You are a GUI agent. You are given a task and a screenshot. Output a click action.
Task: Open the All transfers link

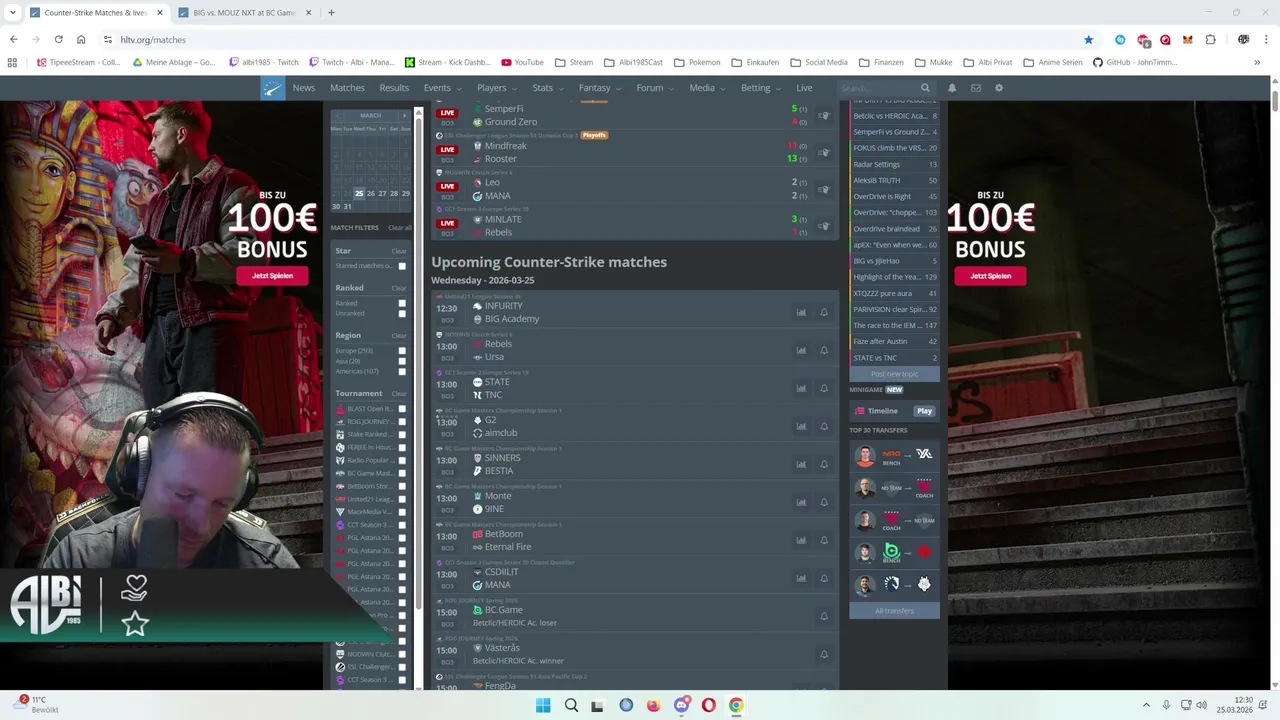(x=894, y=611)
